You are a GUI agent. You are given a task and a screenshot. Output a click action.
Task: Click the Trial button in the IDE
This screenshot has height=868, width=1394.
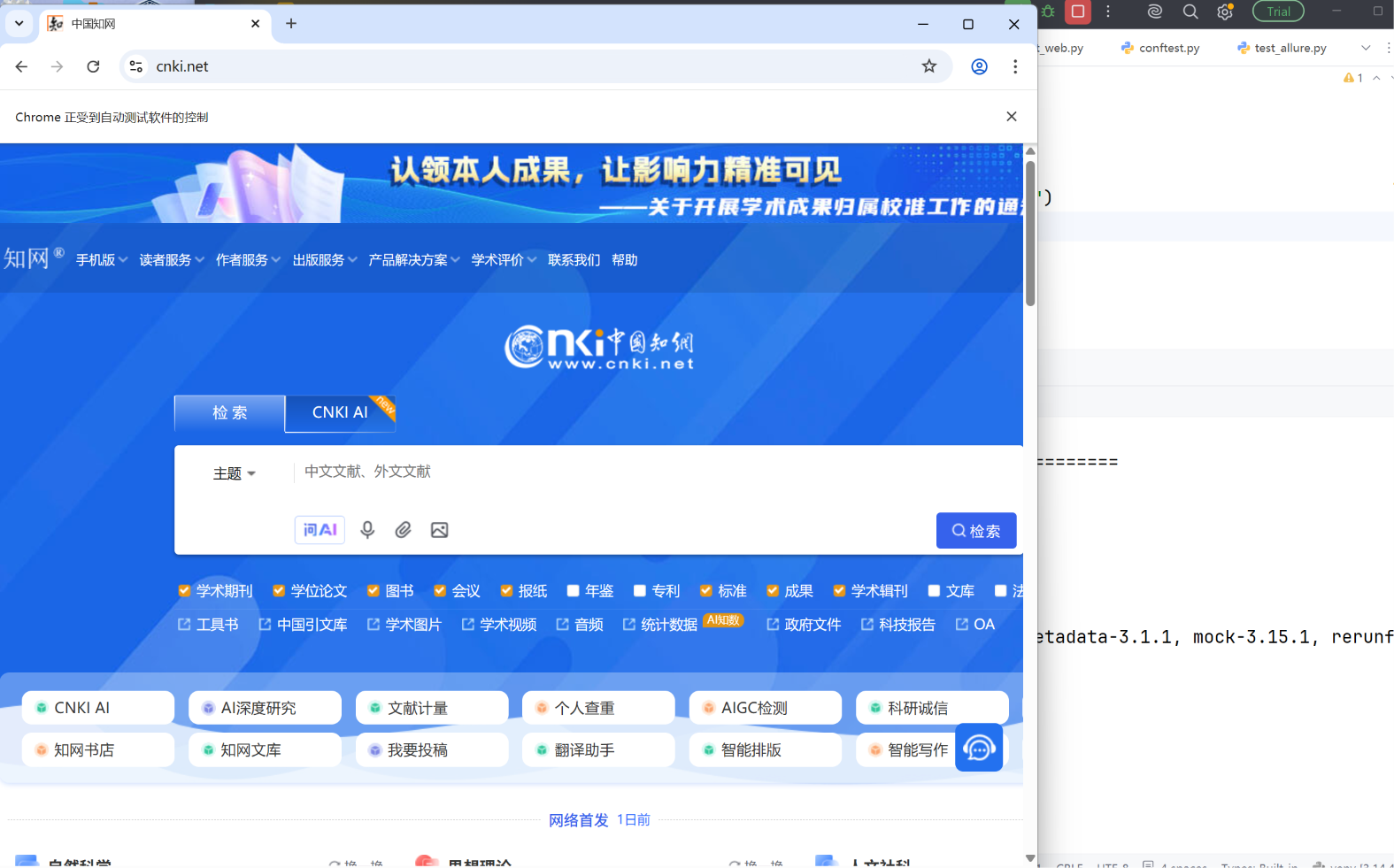1278,12
